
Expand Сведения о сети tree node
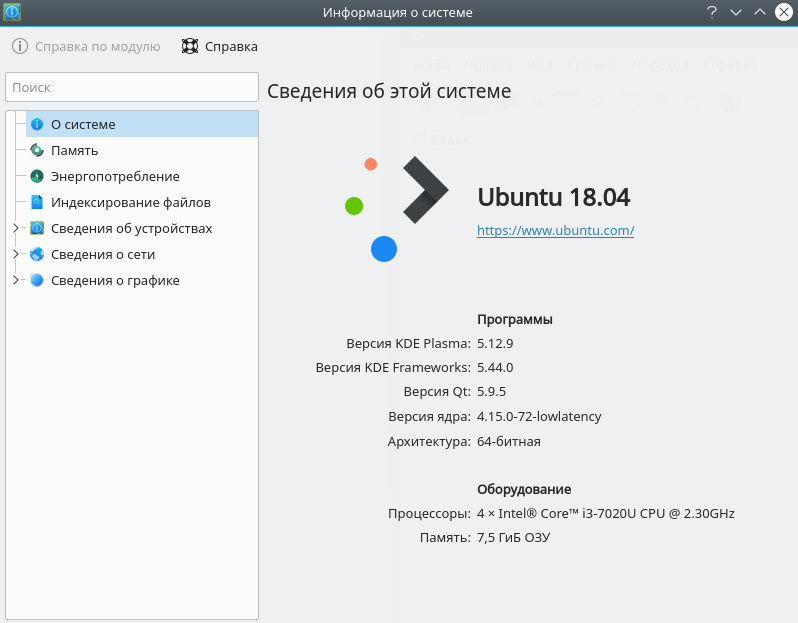coord(16,254)
